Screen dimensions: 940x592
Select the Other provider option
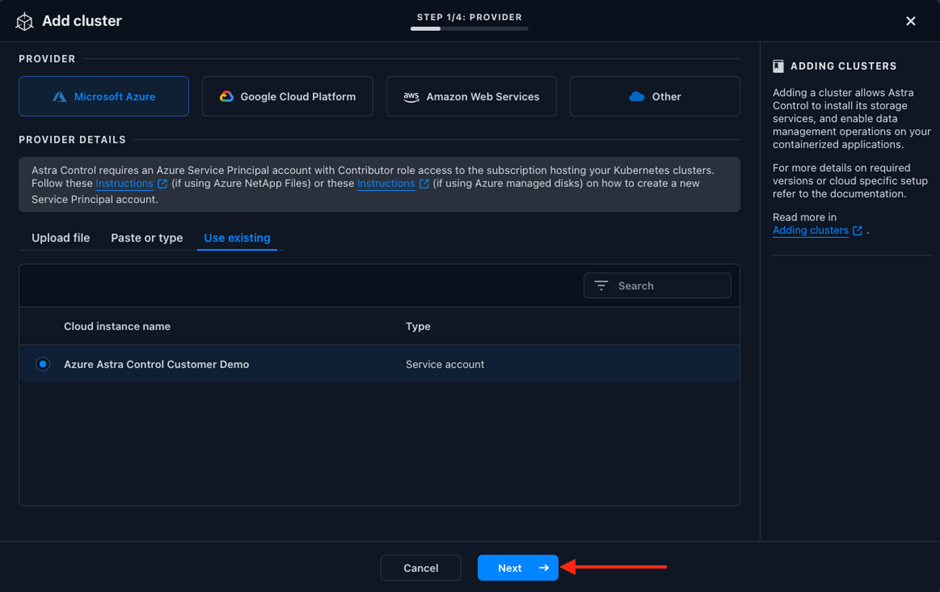(x=655, y=96)
